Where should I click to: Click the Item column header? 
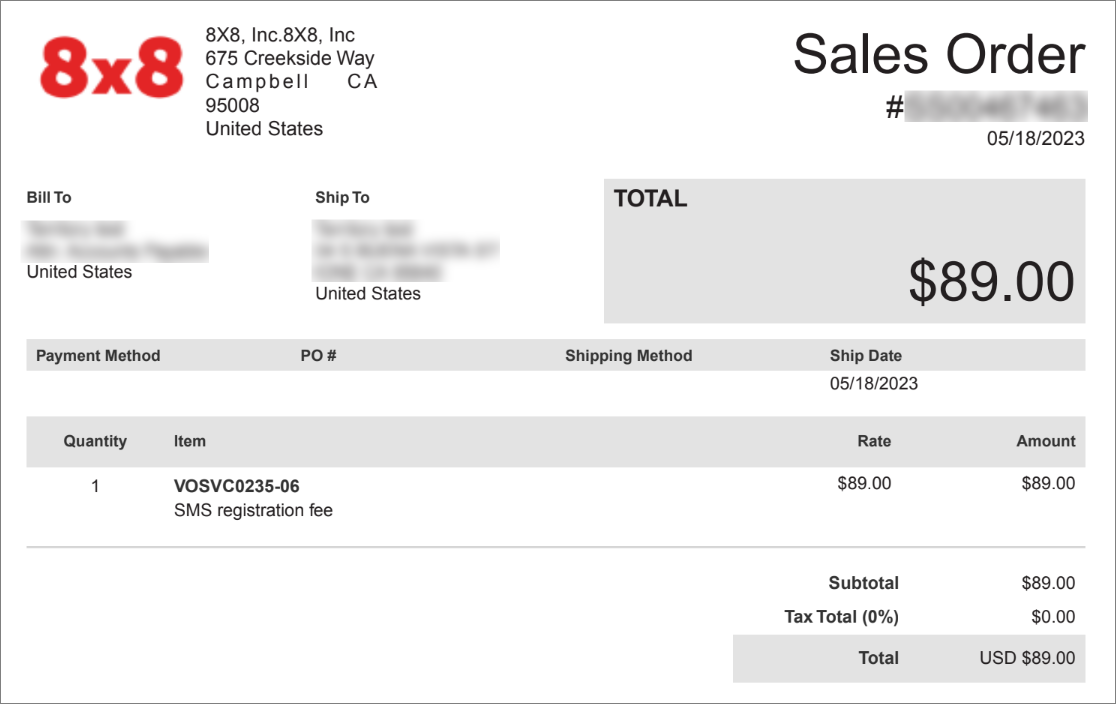[190, 441]
